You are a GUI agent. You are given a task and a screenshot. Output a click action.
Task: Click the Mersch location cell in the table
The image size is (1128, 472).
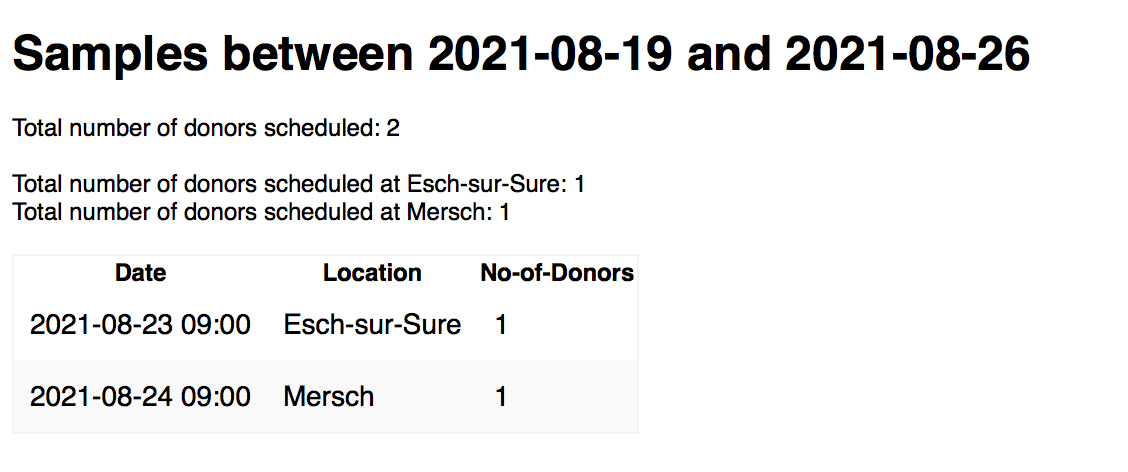(x=329, y=397)
